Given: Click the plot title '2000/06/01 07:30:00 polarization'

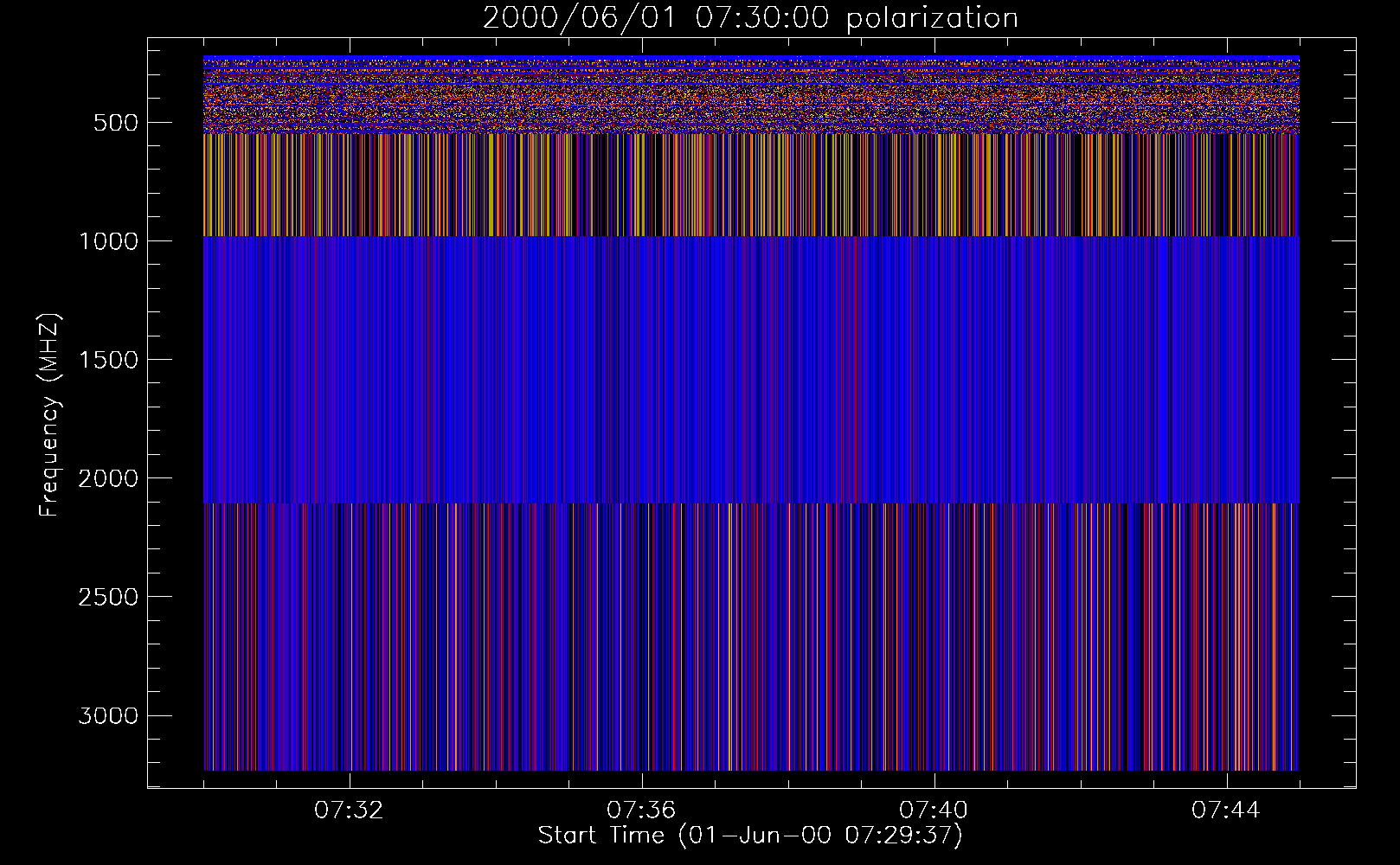Looking at the screenshot, I should point(750,18).
